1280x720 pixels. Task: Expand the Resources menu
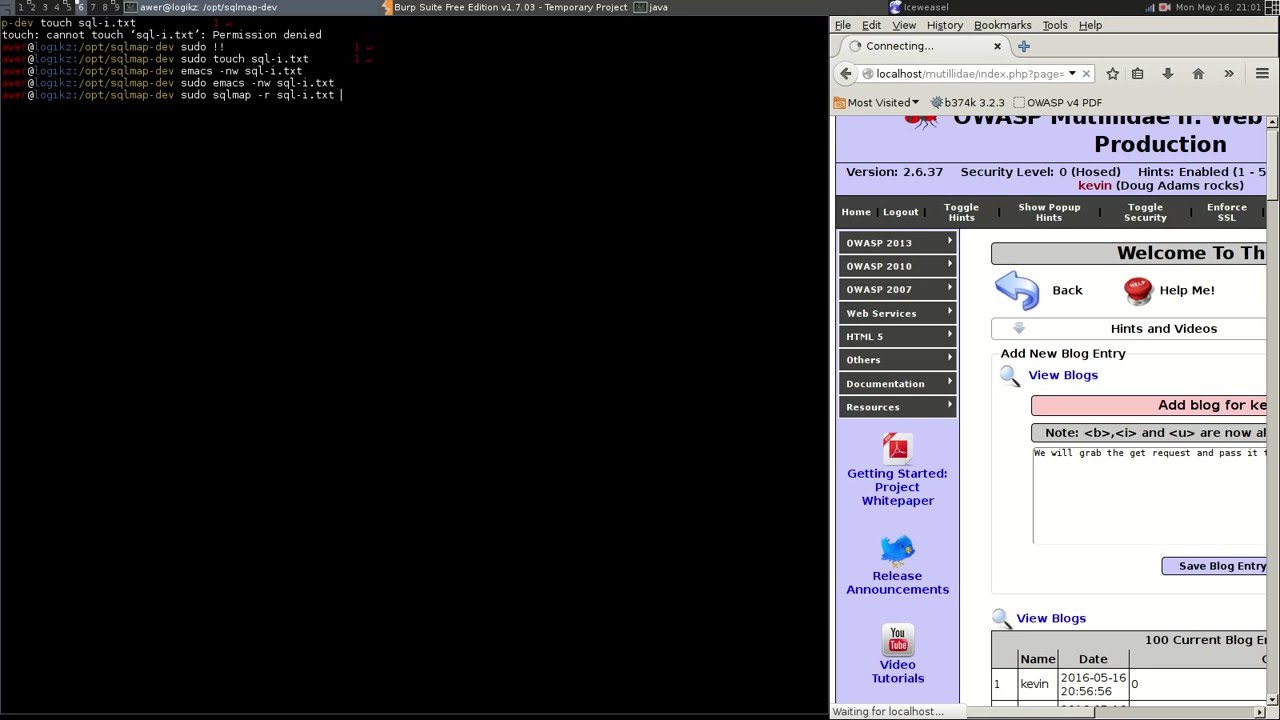click(x=897, y=406)
